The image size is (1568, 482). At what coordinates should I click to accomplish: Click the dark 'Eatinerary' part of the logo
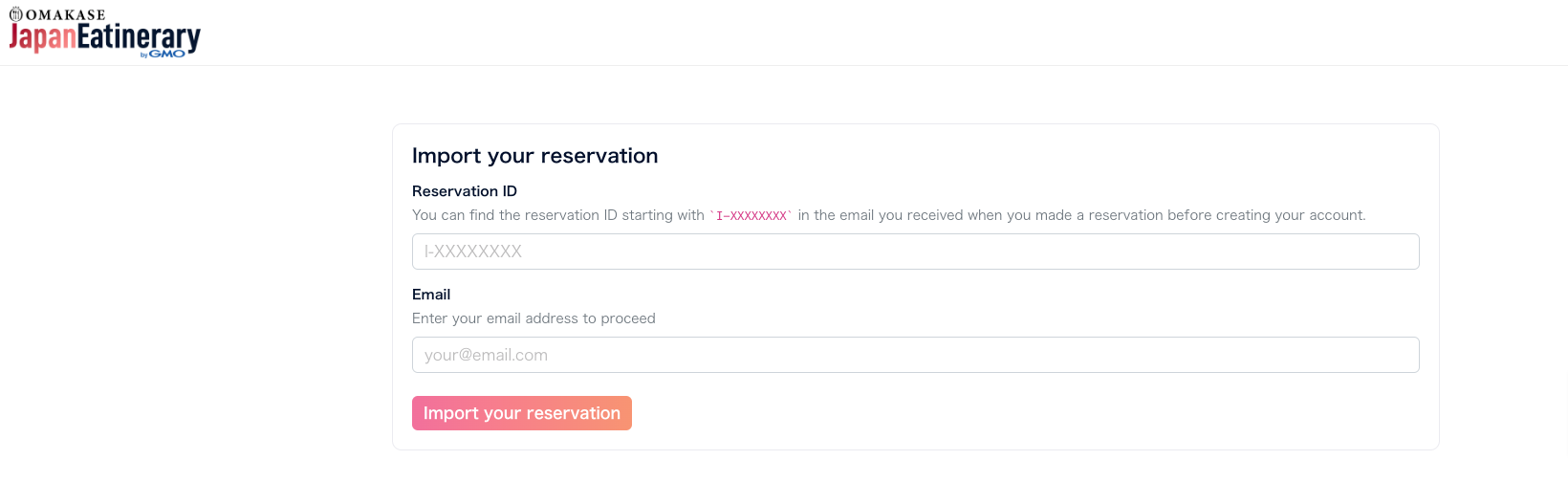coord(139,37)
